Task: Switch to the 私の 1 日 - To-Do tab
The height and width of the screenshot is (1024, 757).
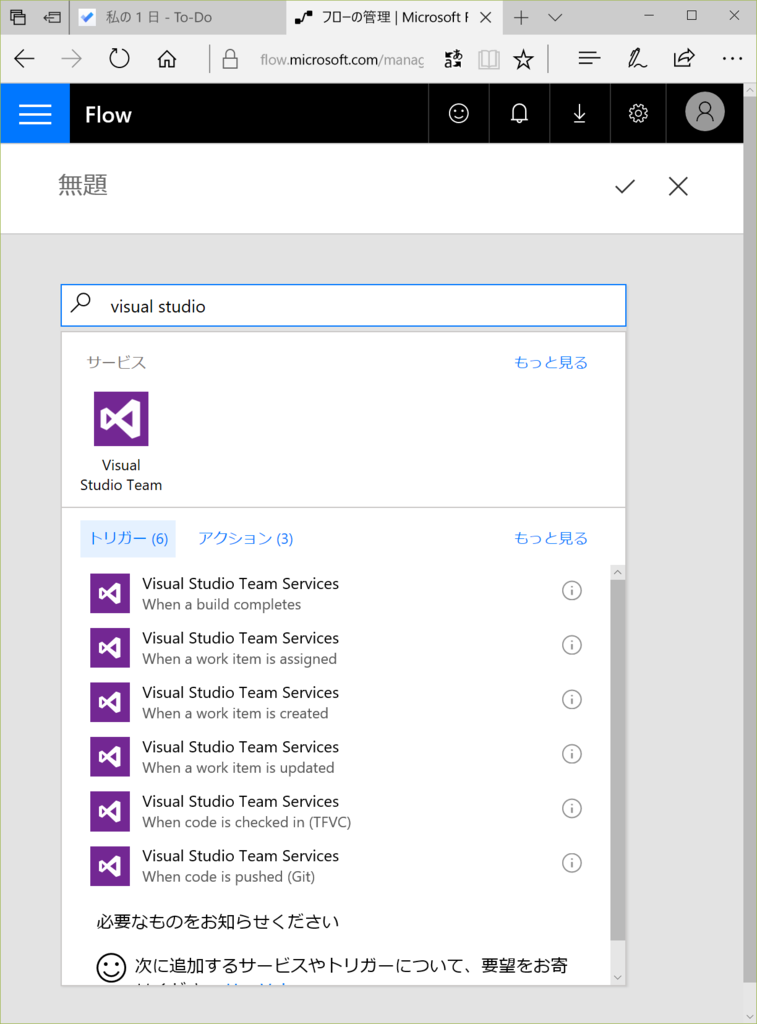Action: [x=178, y=18]
